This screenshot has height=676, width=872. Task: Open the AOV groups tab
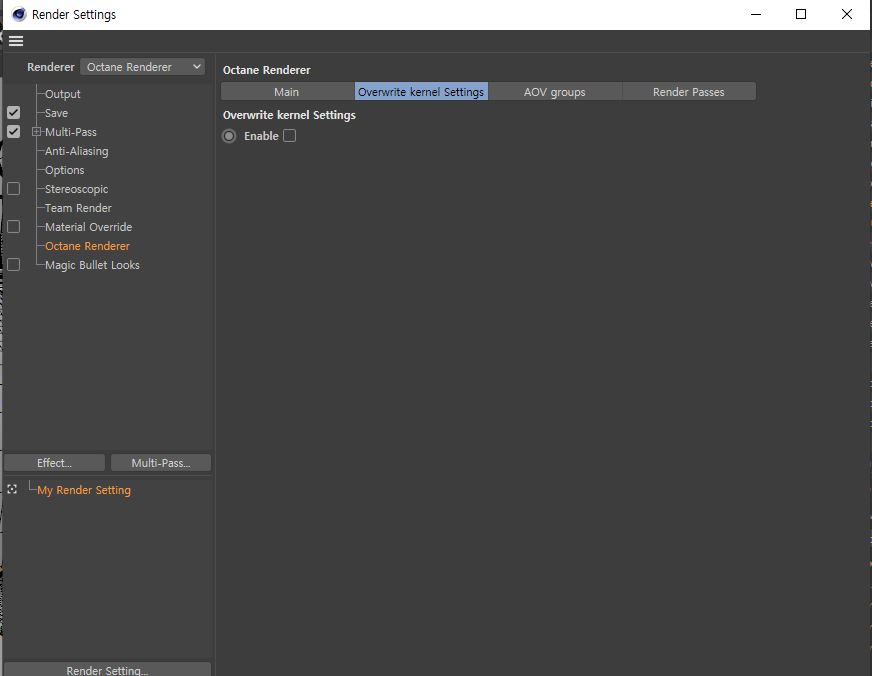554,92
